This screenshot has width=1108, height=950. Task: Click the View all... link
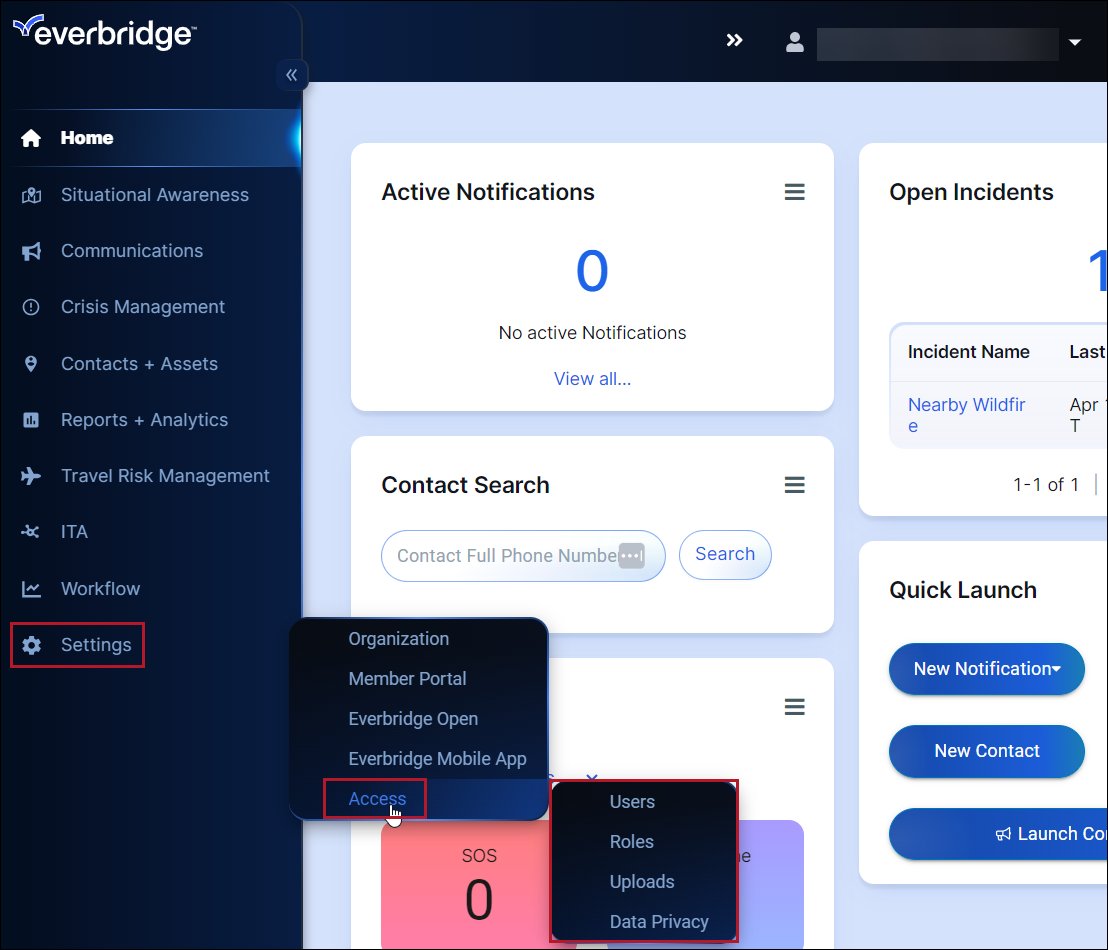click(592, 379)
